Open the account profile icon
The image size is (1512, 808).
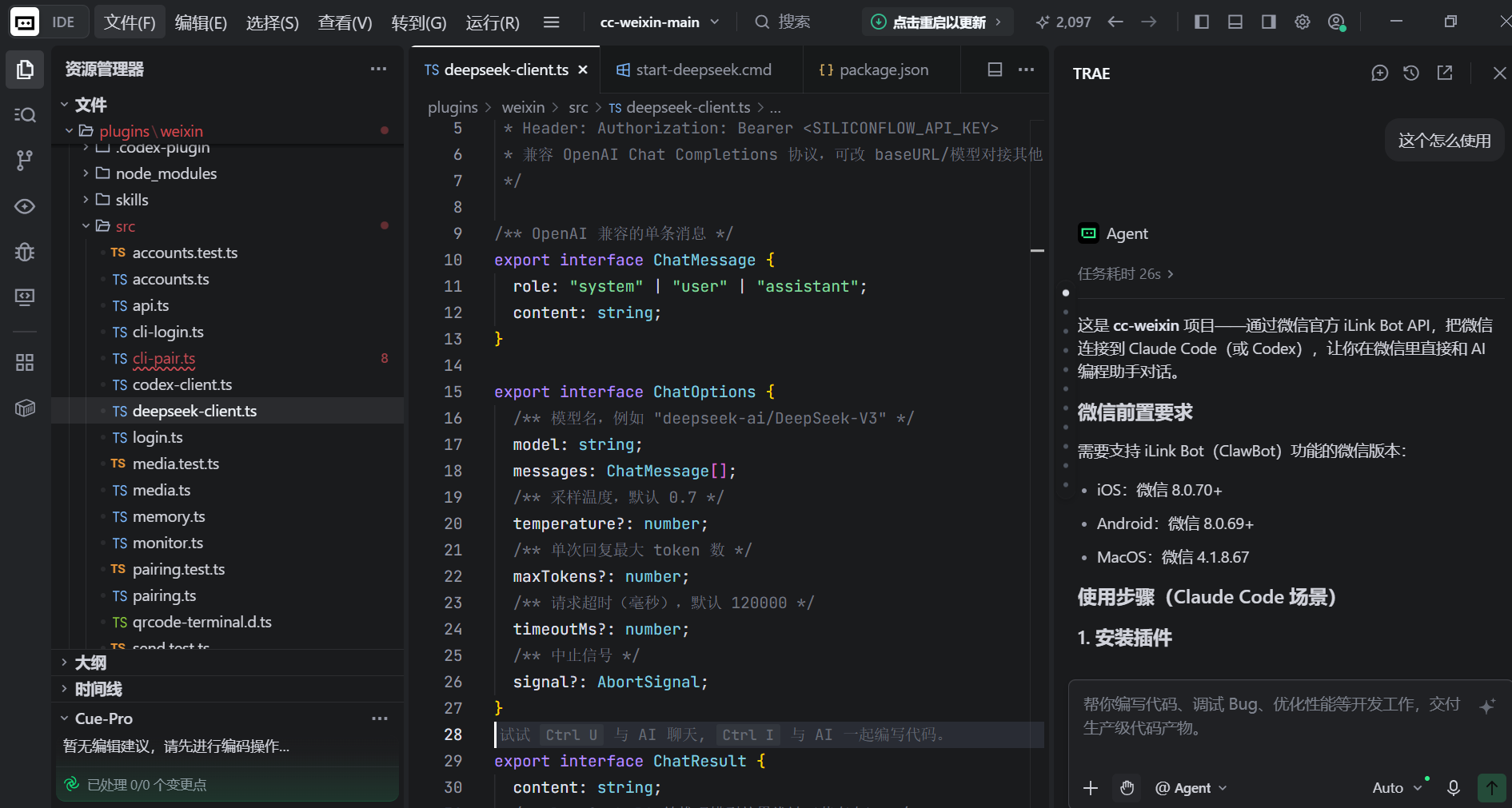(1336, 22)
